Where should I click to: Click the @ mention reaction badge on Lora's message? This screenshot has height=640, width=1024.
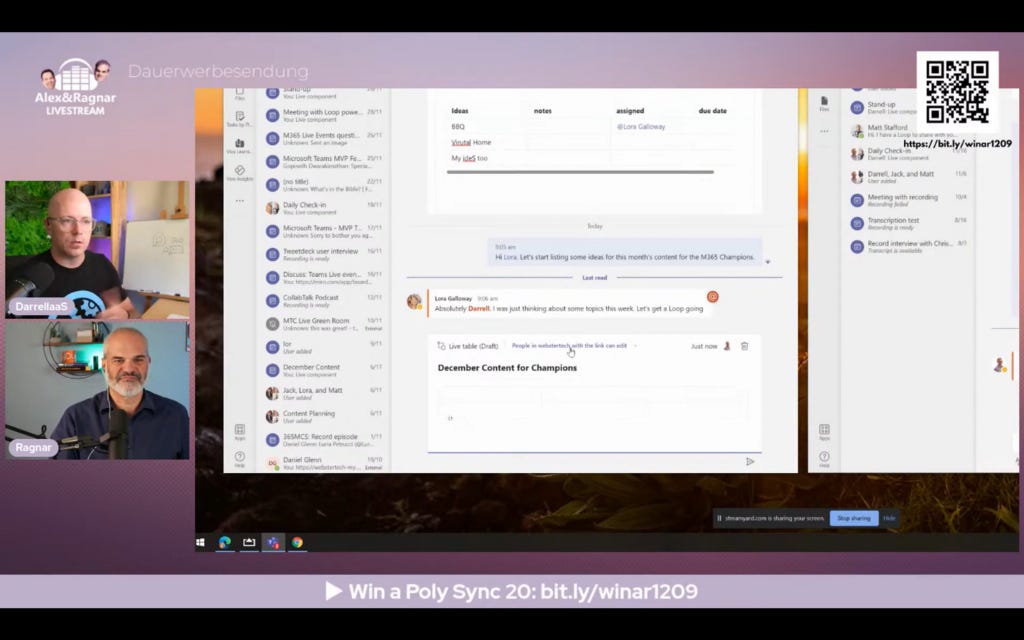click(712, 296)
